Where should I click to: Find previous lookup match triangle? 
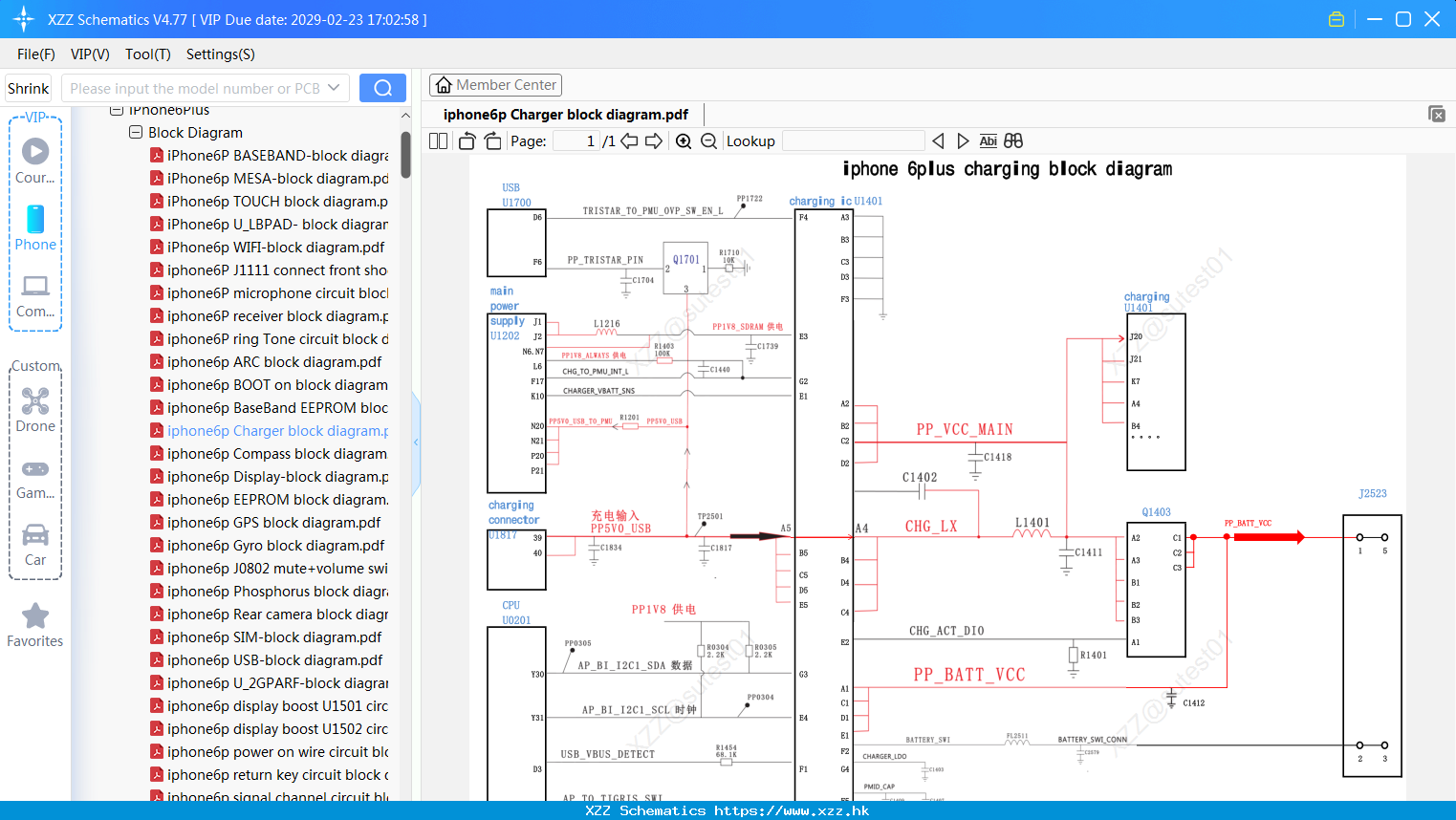(938, 141)
